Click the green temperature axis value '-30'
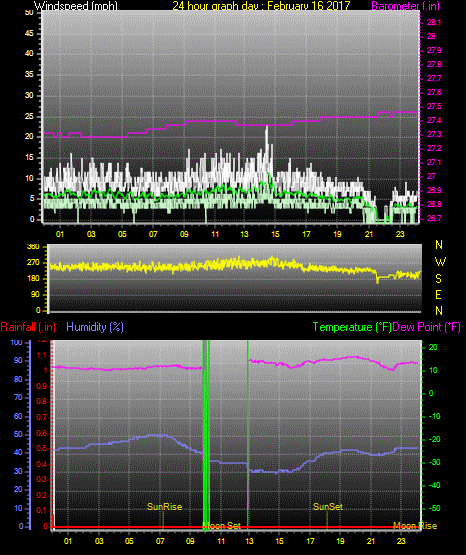Image resolution: width=466 pixels, height=555 pixels. click(435, 462)
